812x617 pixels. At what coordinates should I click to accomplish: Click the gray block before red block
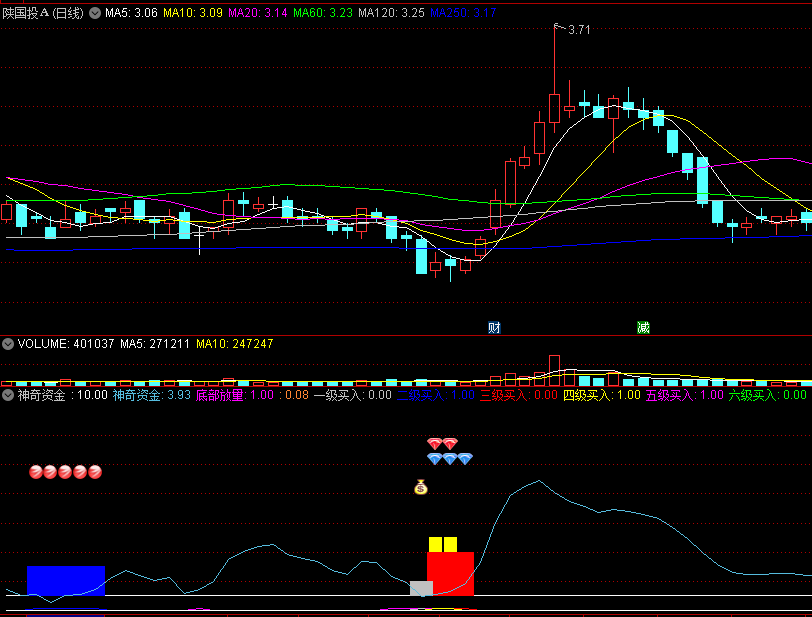point(422,588)
